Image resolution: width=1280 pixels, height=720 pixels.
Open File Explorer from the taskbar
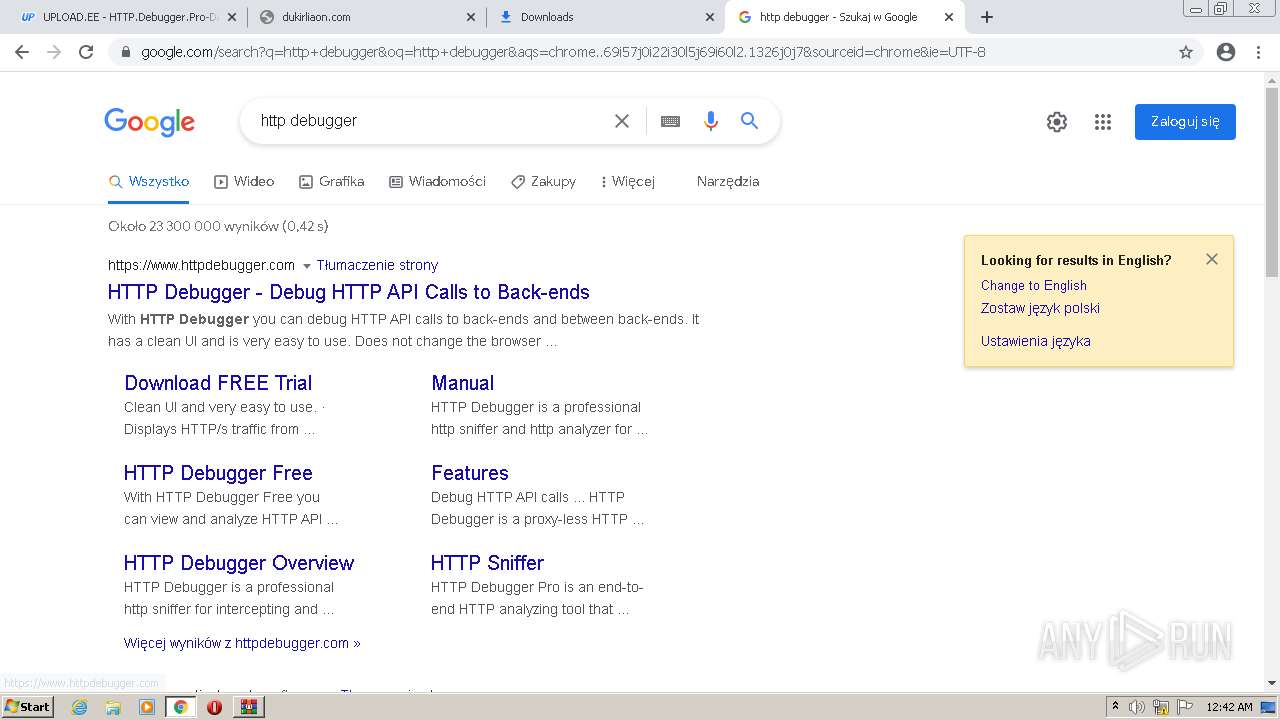pyautogui.click(x=113, y=707)
